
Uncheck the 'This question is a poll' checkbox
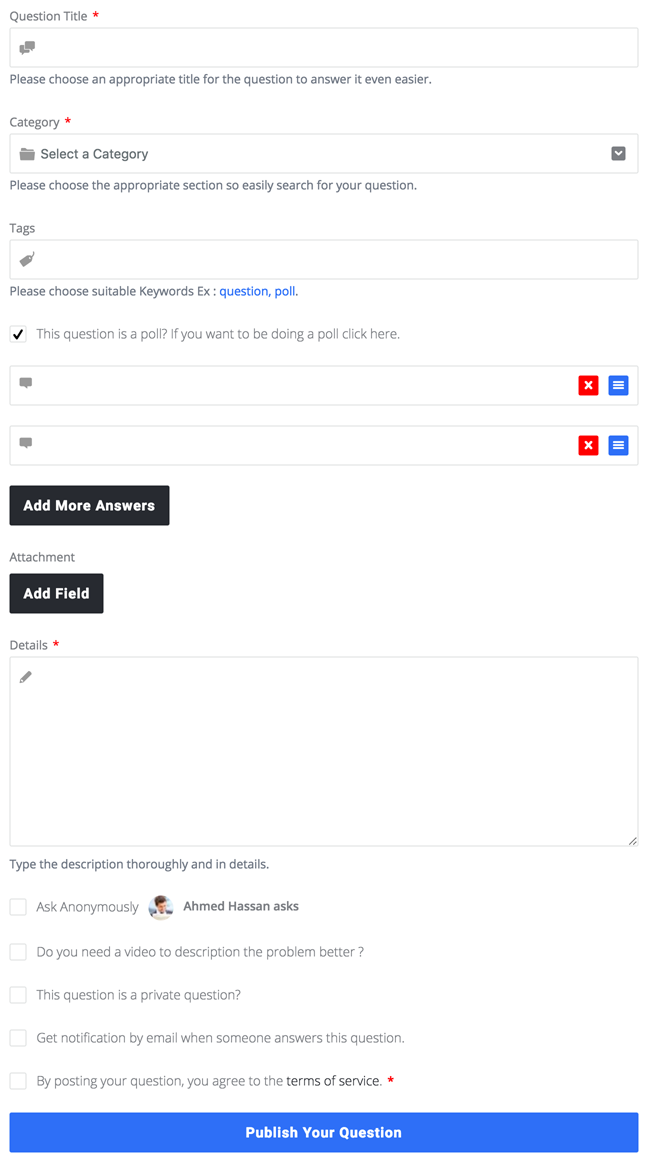(18, 334)
